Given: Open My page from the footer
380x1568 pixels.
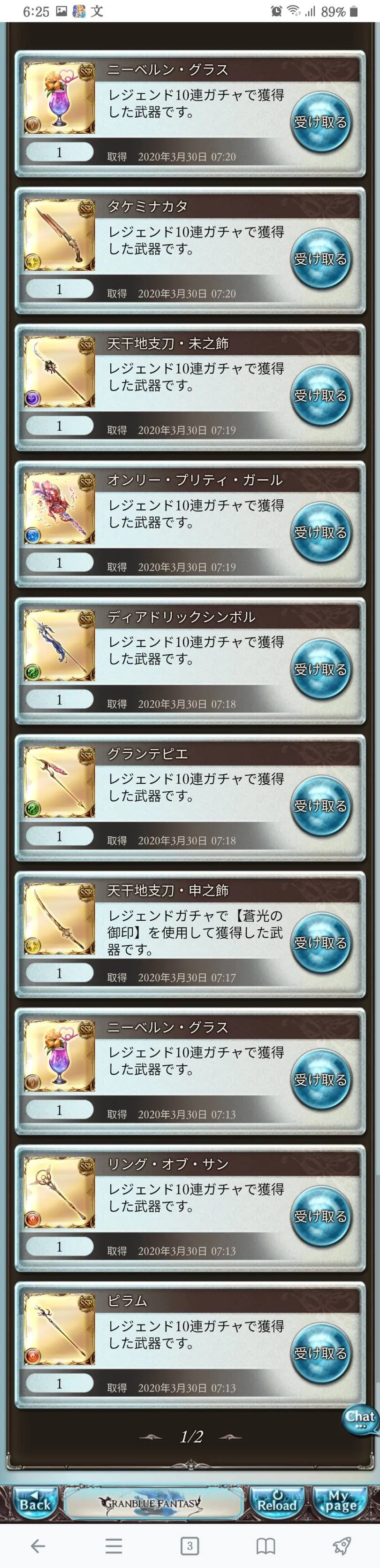Looking at the screenshot, I should [340, 1503].
